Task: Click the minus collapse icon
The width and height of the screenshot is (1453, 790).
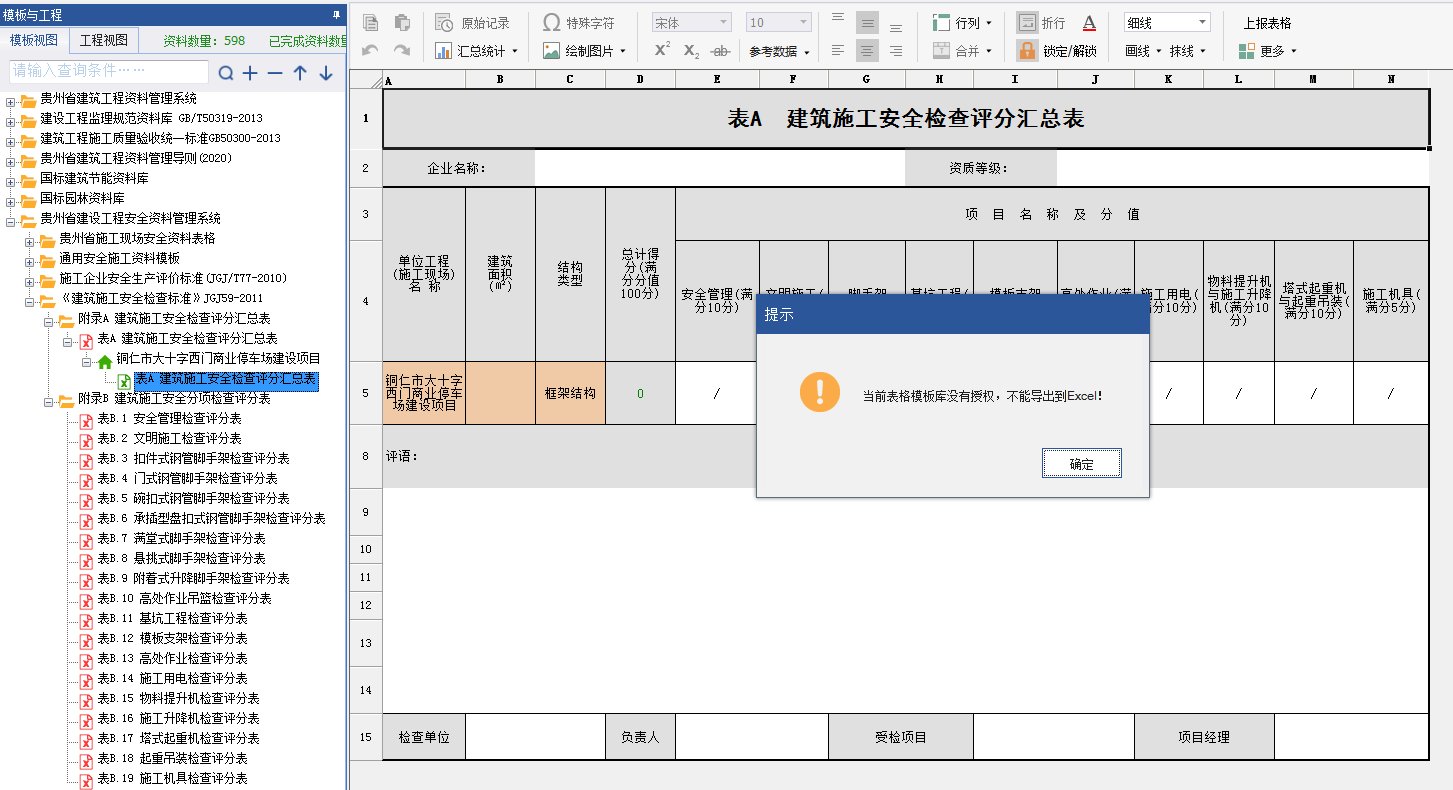Action: (275, 73)
